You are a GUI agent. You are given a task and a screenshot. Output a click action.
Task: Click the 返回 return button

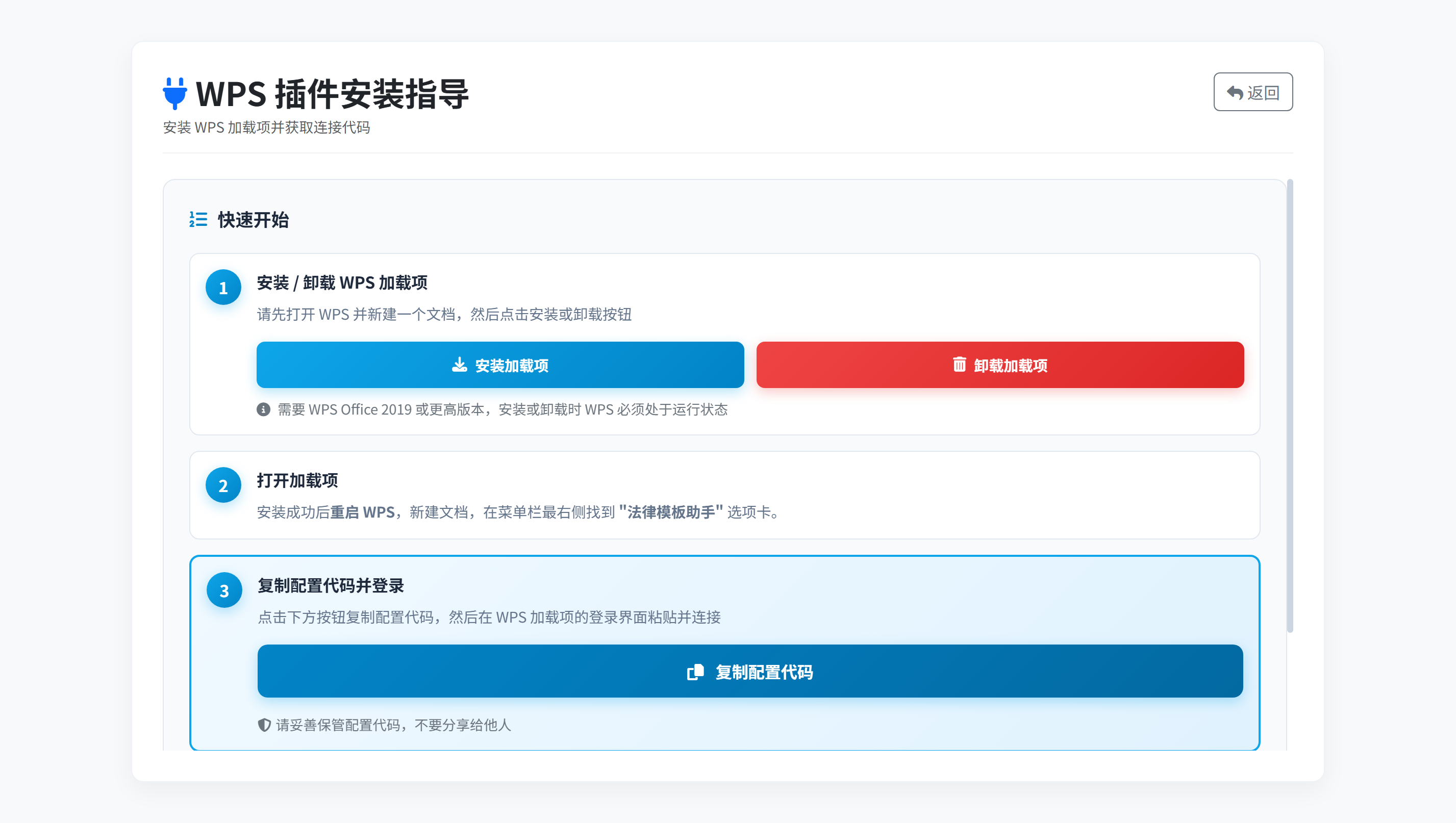click(1253, 91)
